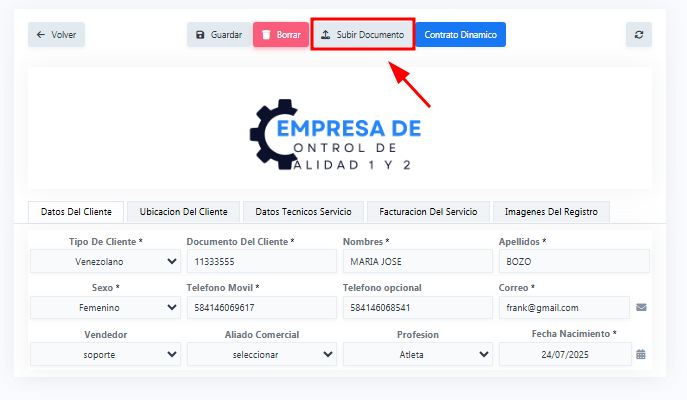The image size is (687, 400).
Task: Expand the Vendedor dropdown
Action: click(105, 354)
